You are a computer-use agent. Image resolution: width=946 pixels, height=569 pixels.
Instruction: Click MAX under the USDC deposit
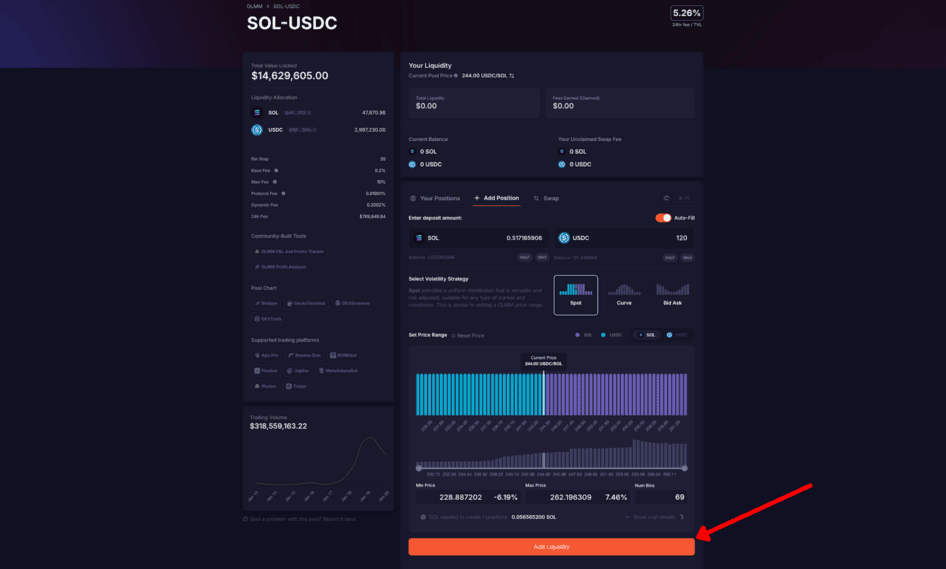[x=687, y=258]
